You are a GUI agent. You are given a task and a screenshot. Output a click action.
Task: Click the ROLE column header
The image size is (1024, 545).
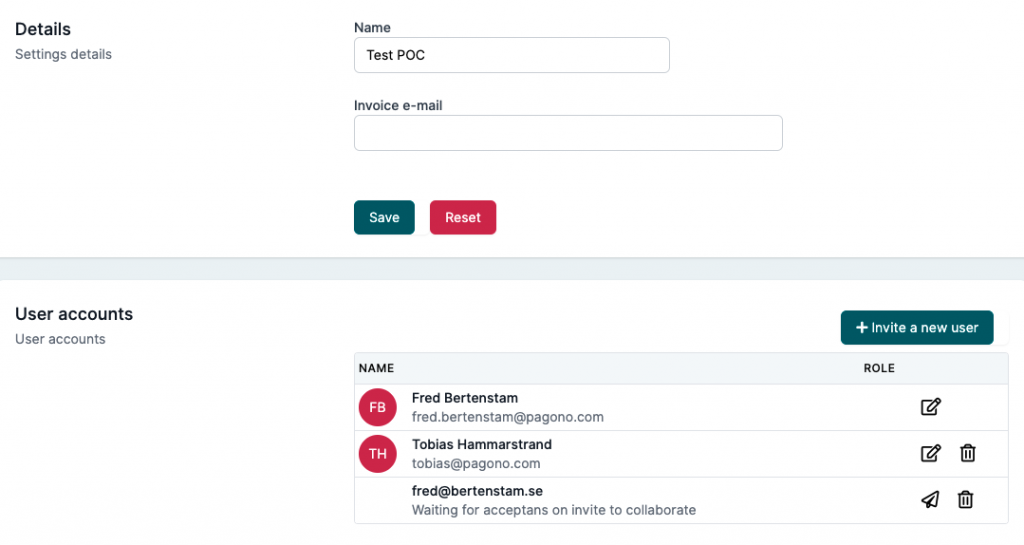pos(879,368)
